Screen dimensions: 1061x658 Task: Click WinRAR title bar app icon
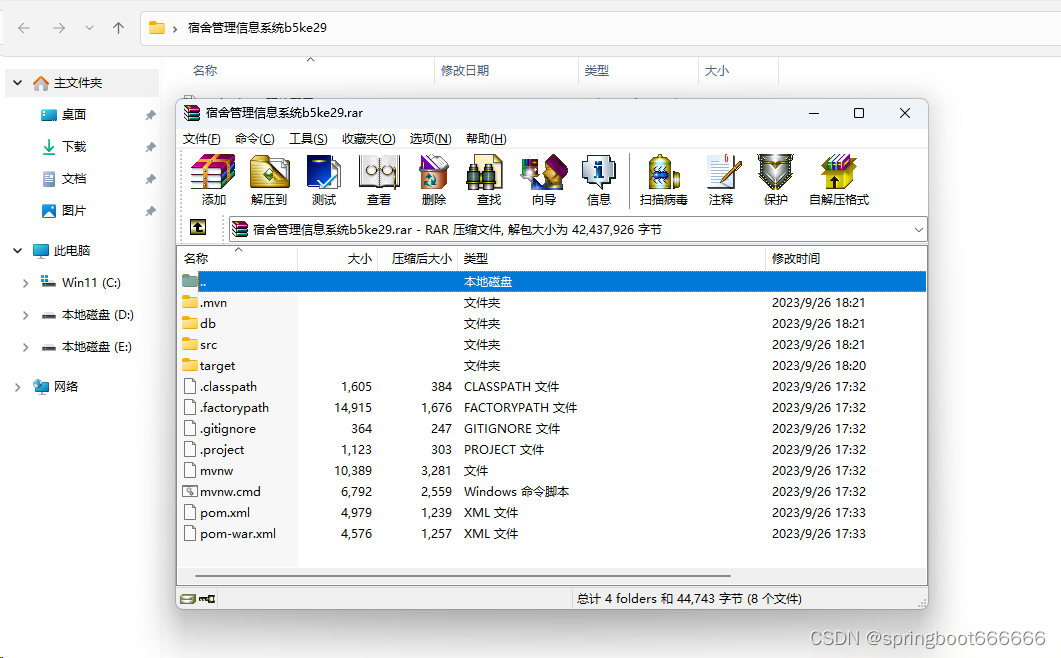pyautogui.click(x=191, y=113)
